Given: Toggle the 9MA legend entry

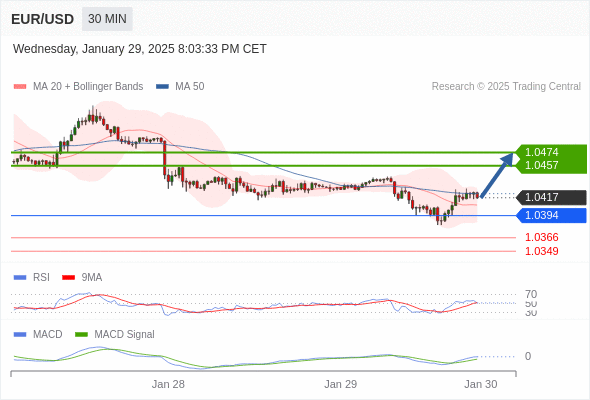Looking at the screenshot, I should pos(82,277).
